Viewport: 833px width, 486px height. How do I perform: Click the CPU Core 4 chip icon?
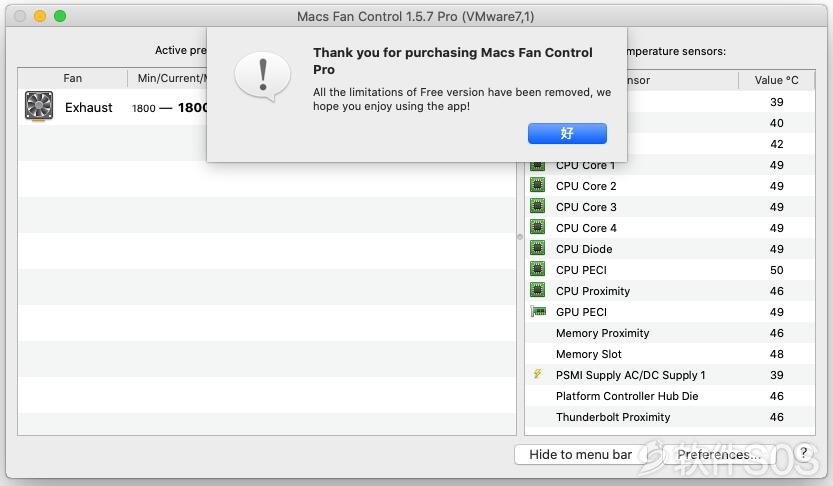coord(538,227)
